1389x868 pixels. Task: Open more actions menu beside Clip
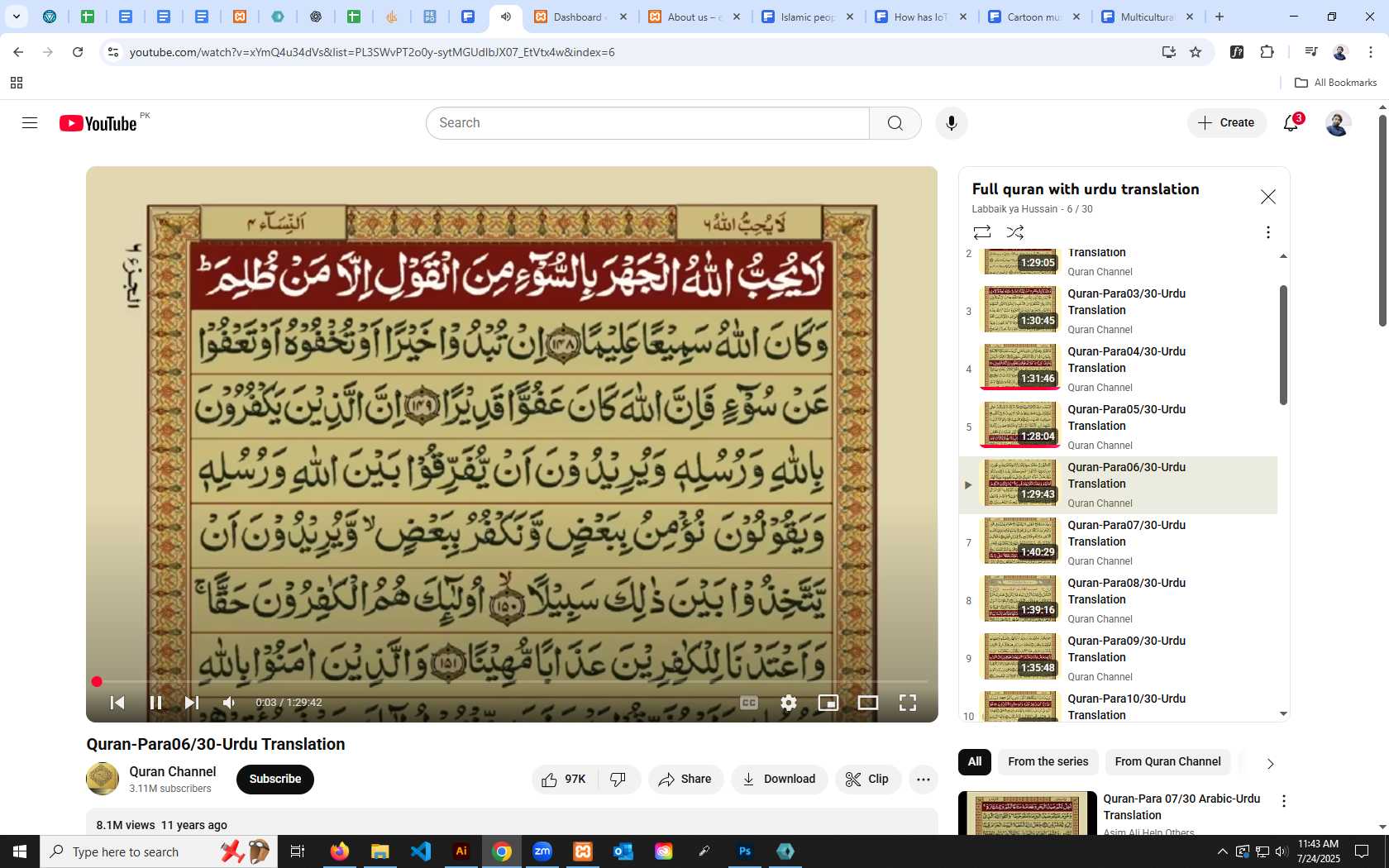924,780
